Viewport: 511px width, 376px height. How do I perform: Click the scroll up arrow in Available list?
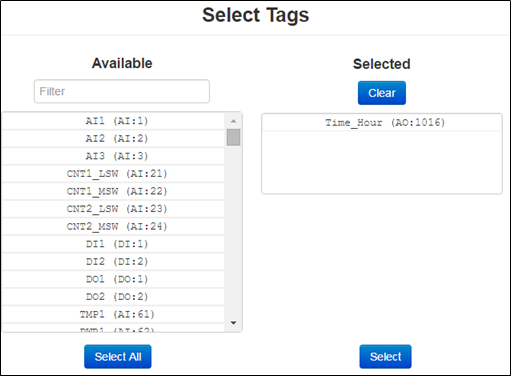pos(233,121)
